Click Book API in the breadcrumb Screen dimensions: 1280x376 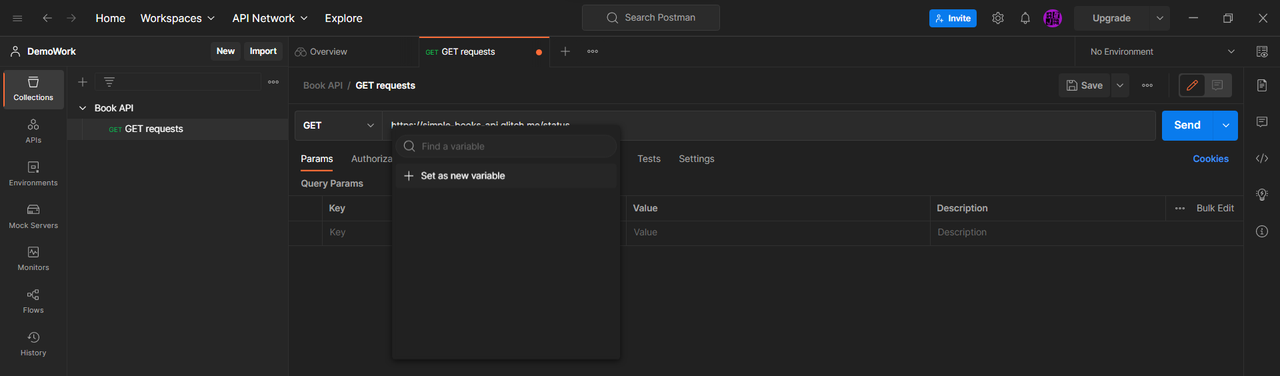click(322, 85)
